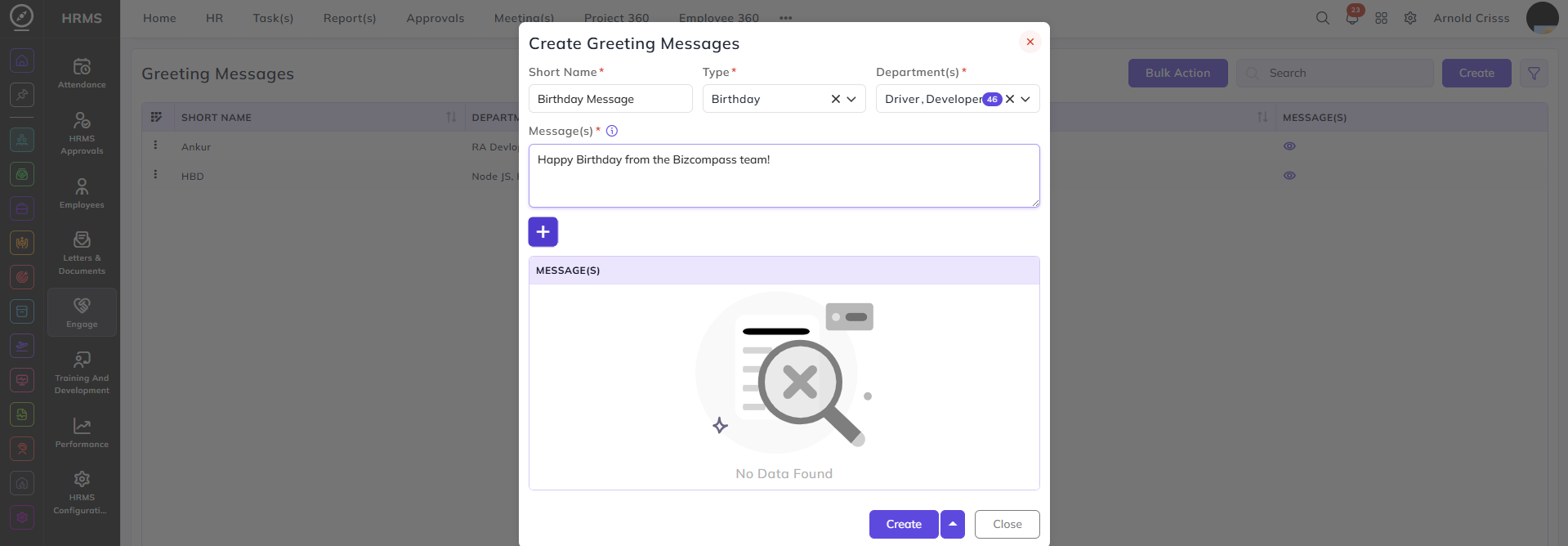
Task: Click the pin icon in left rail
Action: coord(22,95)
